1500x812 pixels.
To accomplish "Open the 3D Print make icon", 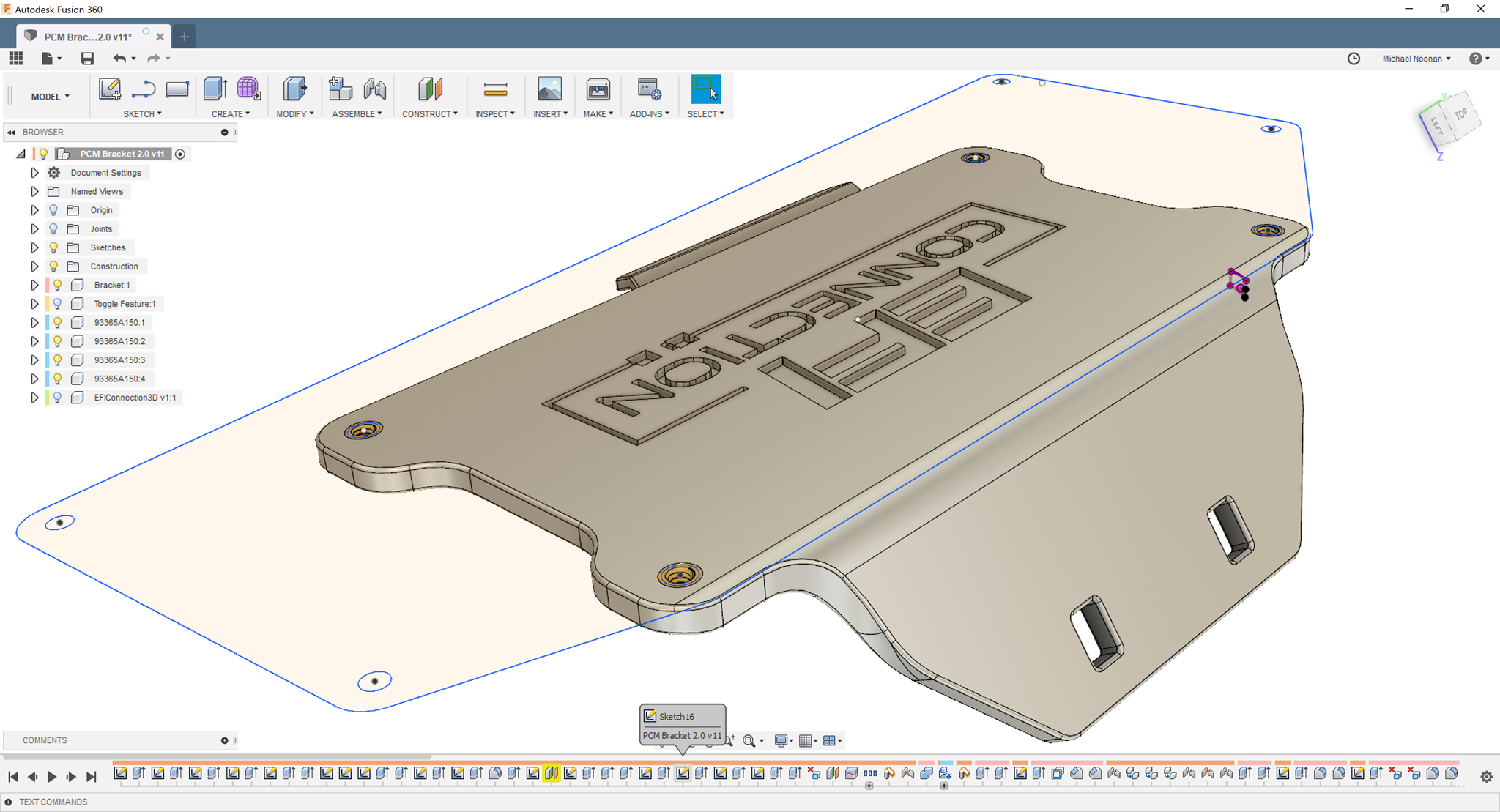I will 598,89.
